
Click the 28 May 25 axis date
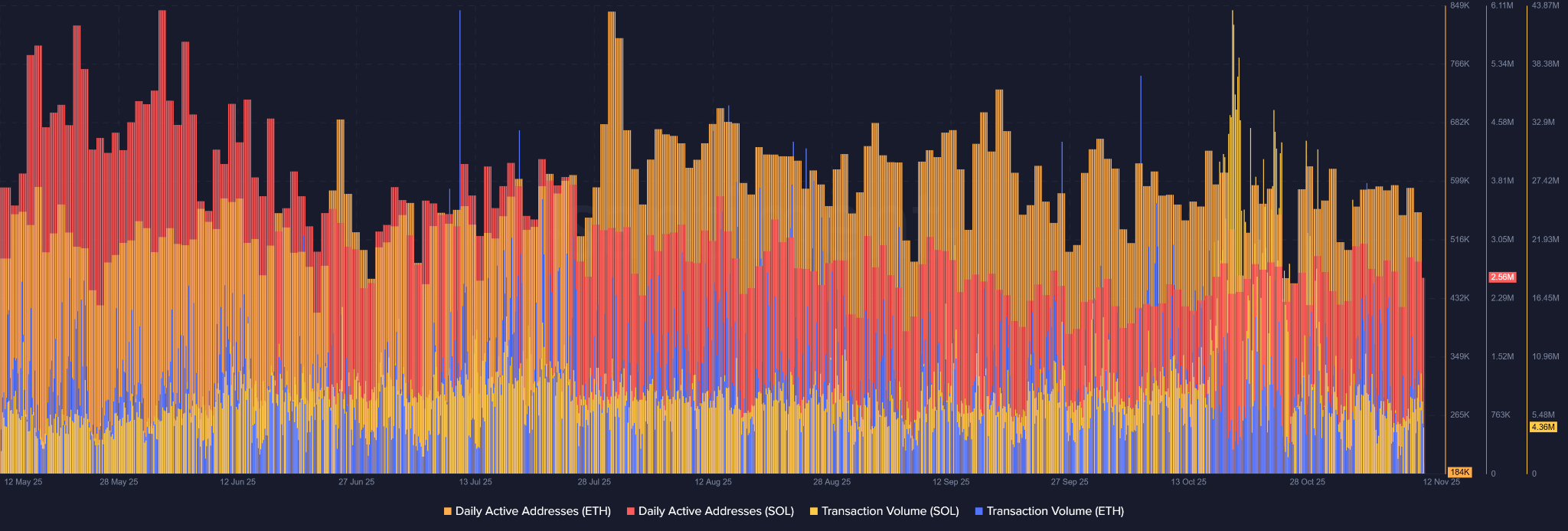click(x=119, y=482)
